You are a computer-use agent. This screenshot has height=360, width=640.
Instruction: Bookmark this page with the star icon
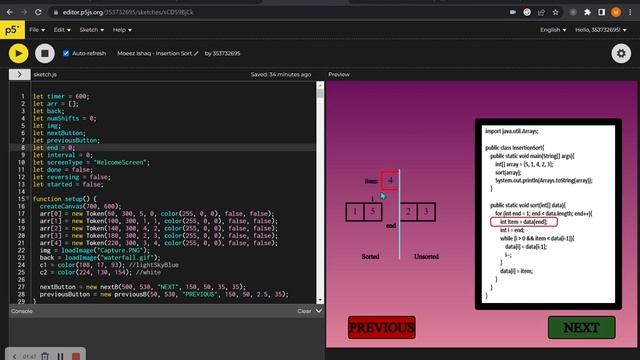(x=556, y=12)
